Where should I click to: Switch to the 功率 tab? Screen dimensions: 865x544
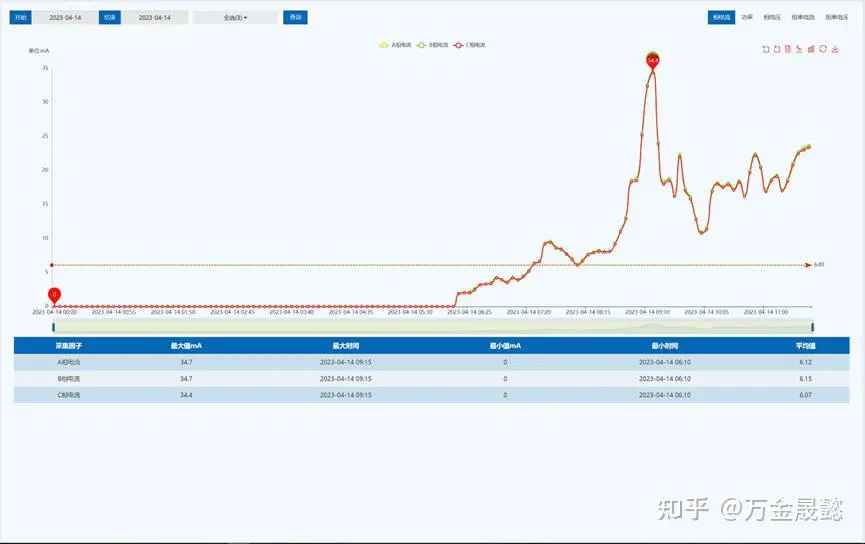point(747,18)
